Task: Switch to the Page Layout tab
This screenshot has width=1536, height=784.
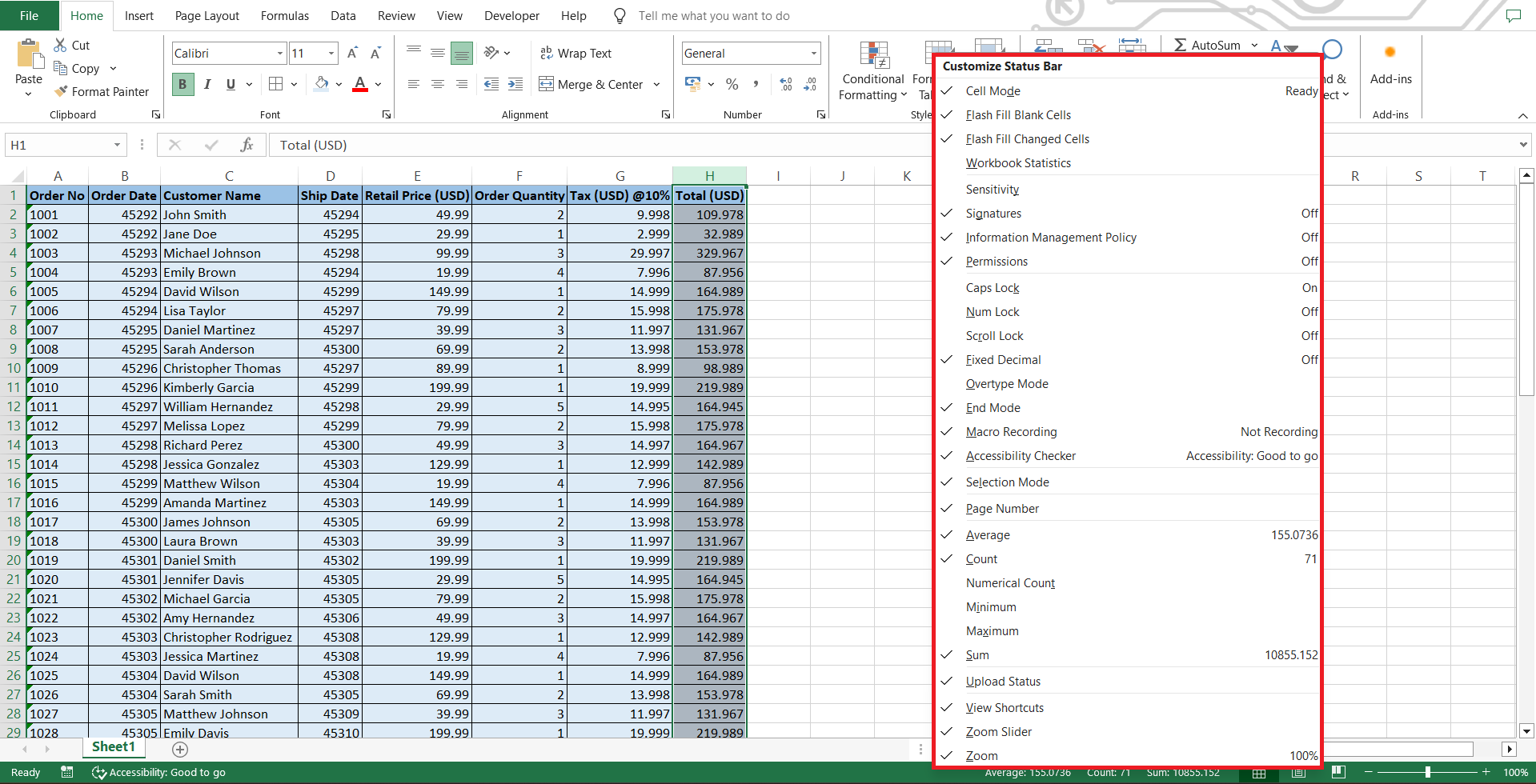Action: tap(207, 15)
